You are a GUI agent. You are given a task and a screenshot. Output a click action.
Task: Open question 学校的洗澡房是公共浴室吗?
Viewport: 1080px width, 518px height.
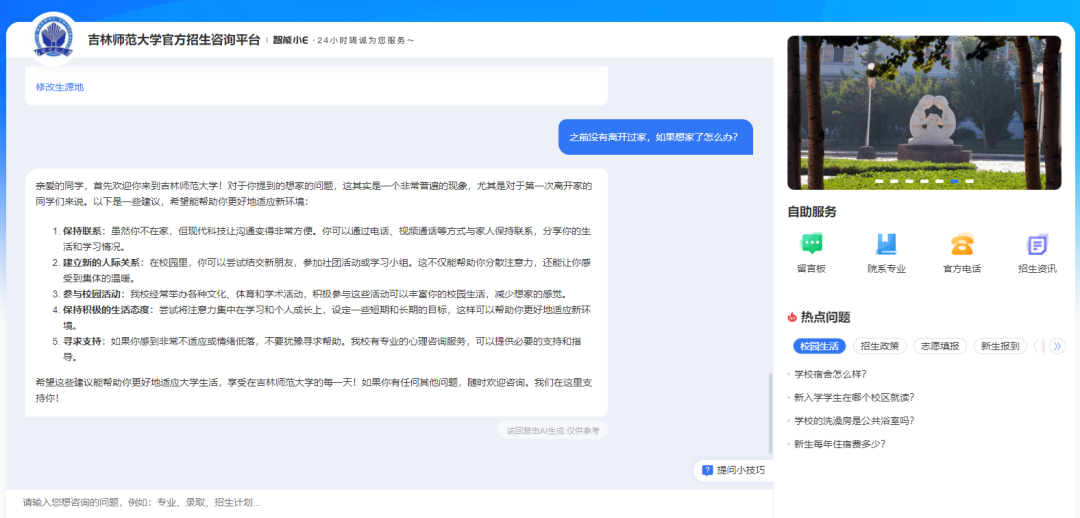coord(854,421)
